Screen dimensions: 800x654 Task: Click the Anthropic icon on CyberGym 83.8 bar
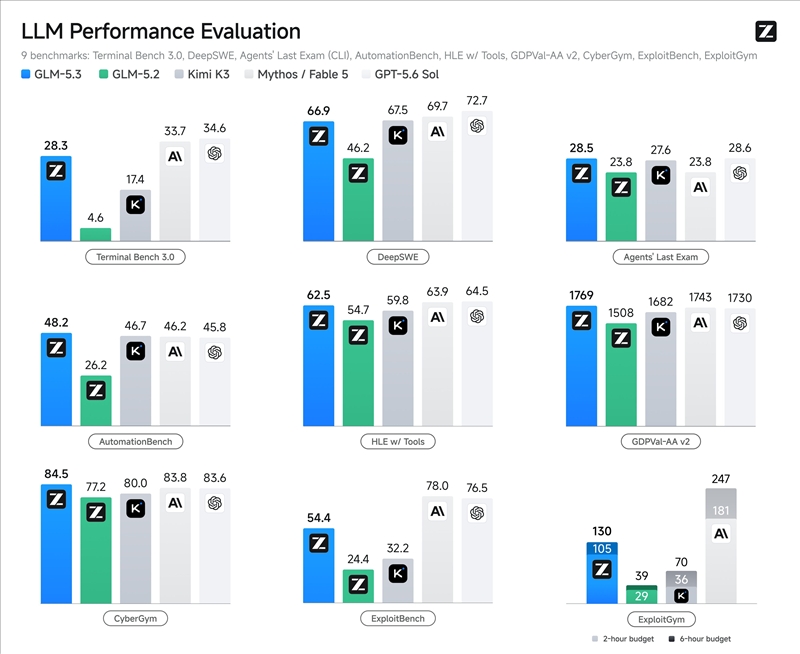(x=175, y=503)
